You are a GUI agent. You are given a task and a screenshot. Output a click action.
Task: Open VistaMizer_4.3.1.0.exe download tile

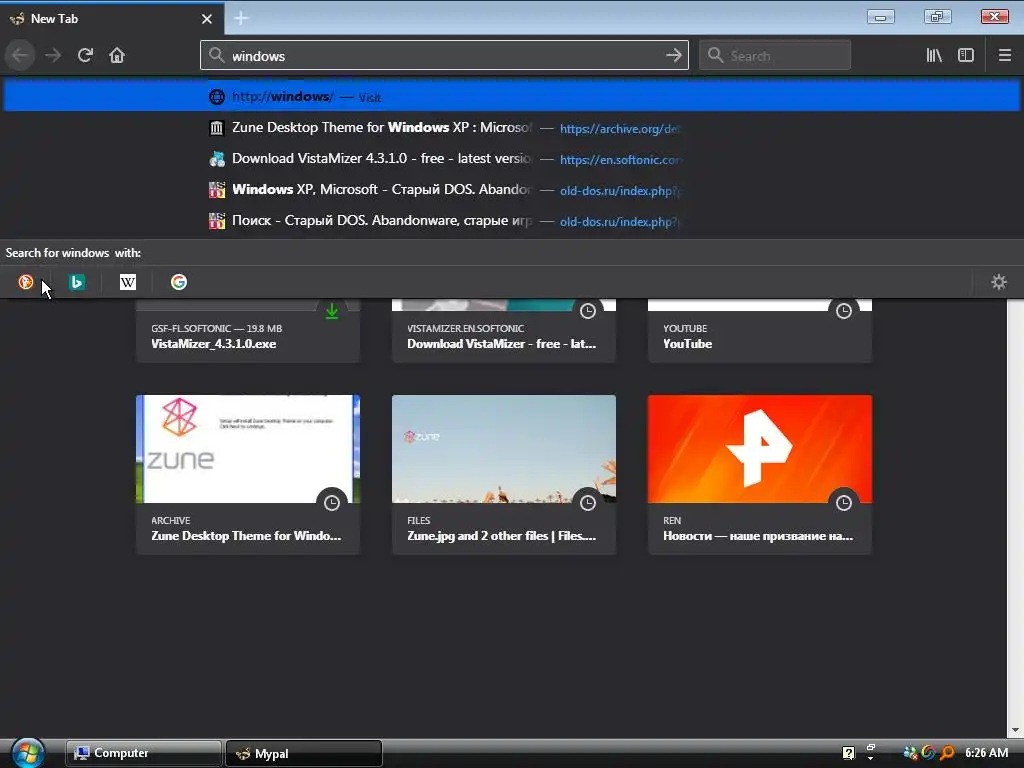[248, 331]
